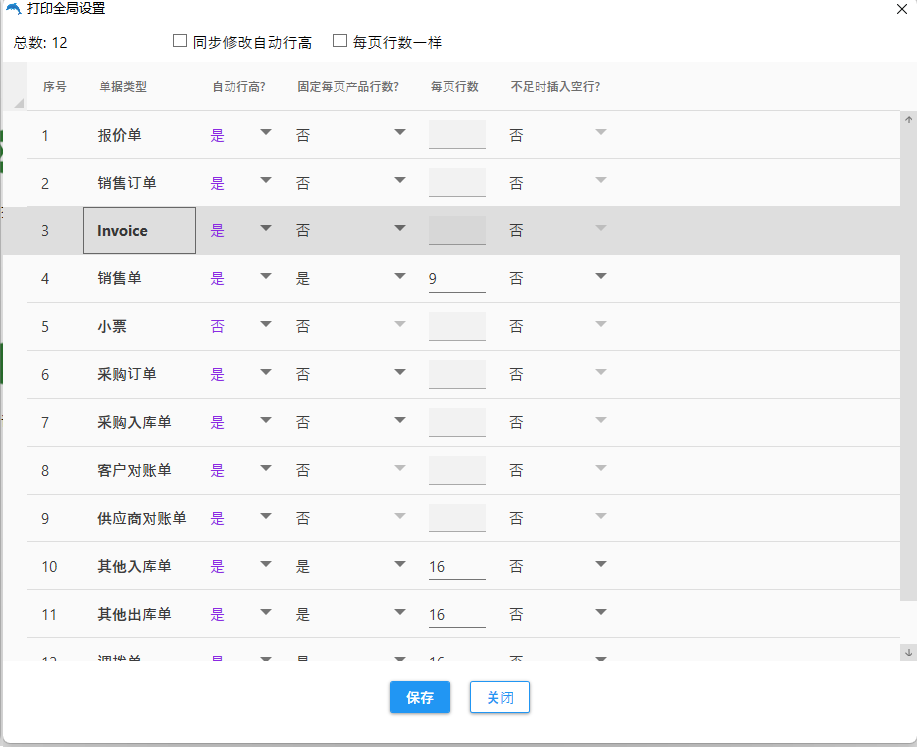
Task: Click the 每页行数 column header
Action: (x=454, y=87)
